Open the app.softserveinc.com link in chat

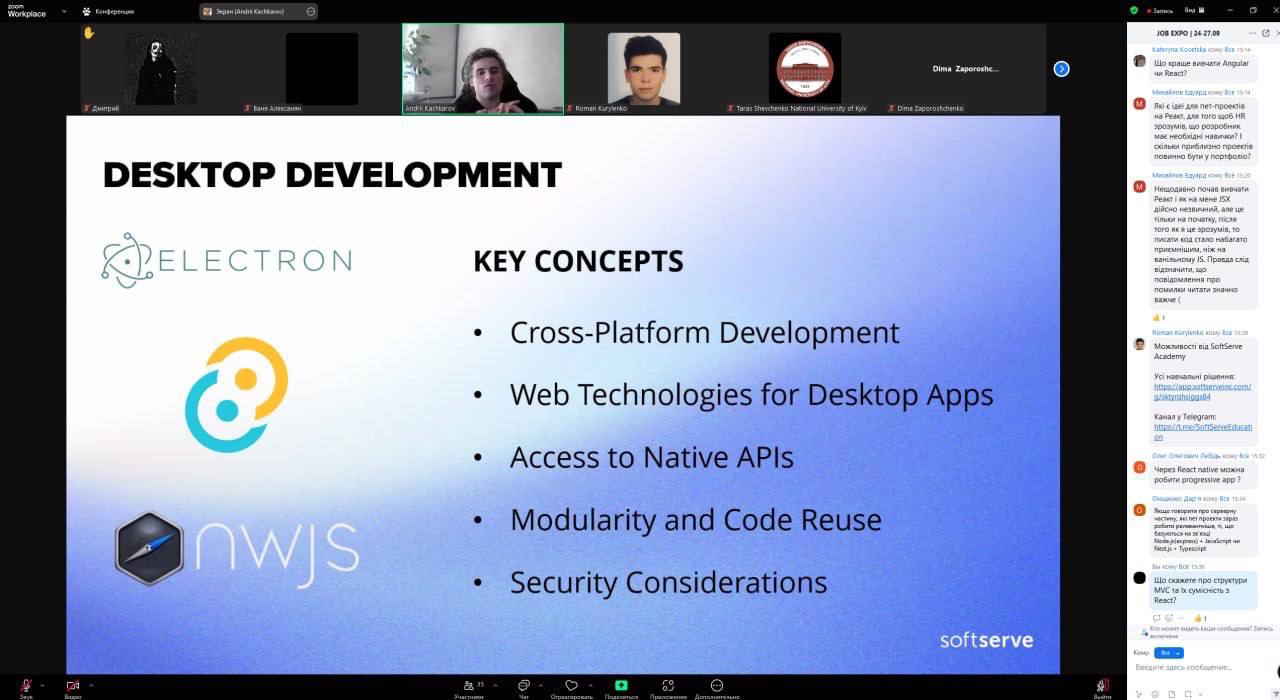1202,391
